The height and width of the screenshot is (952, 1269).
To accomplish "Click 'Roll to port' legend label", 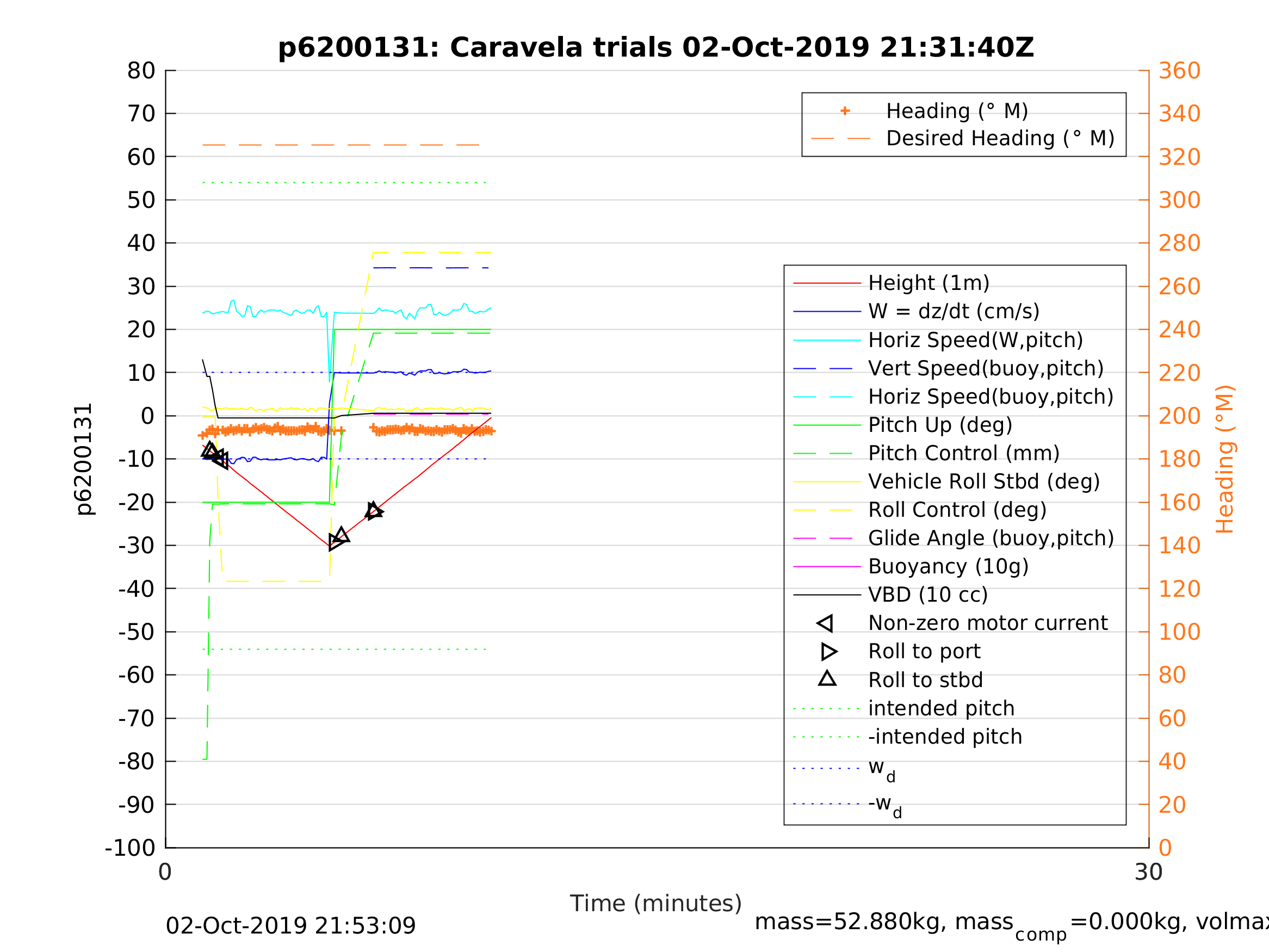I will [x=924, y=651].
